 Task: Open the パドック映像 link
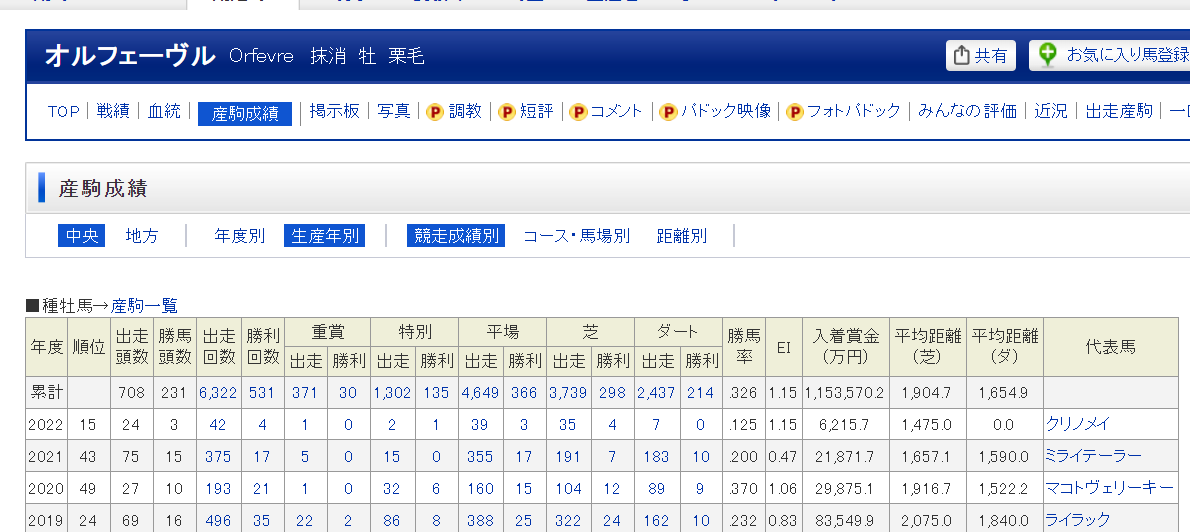726,112
